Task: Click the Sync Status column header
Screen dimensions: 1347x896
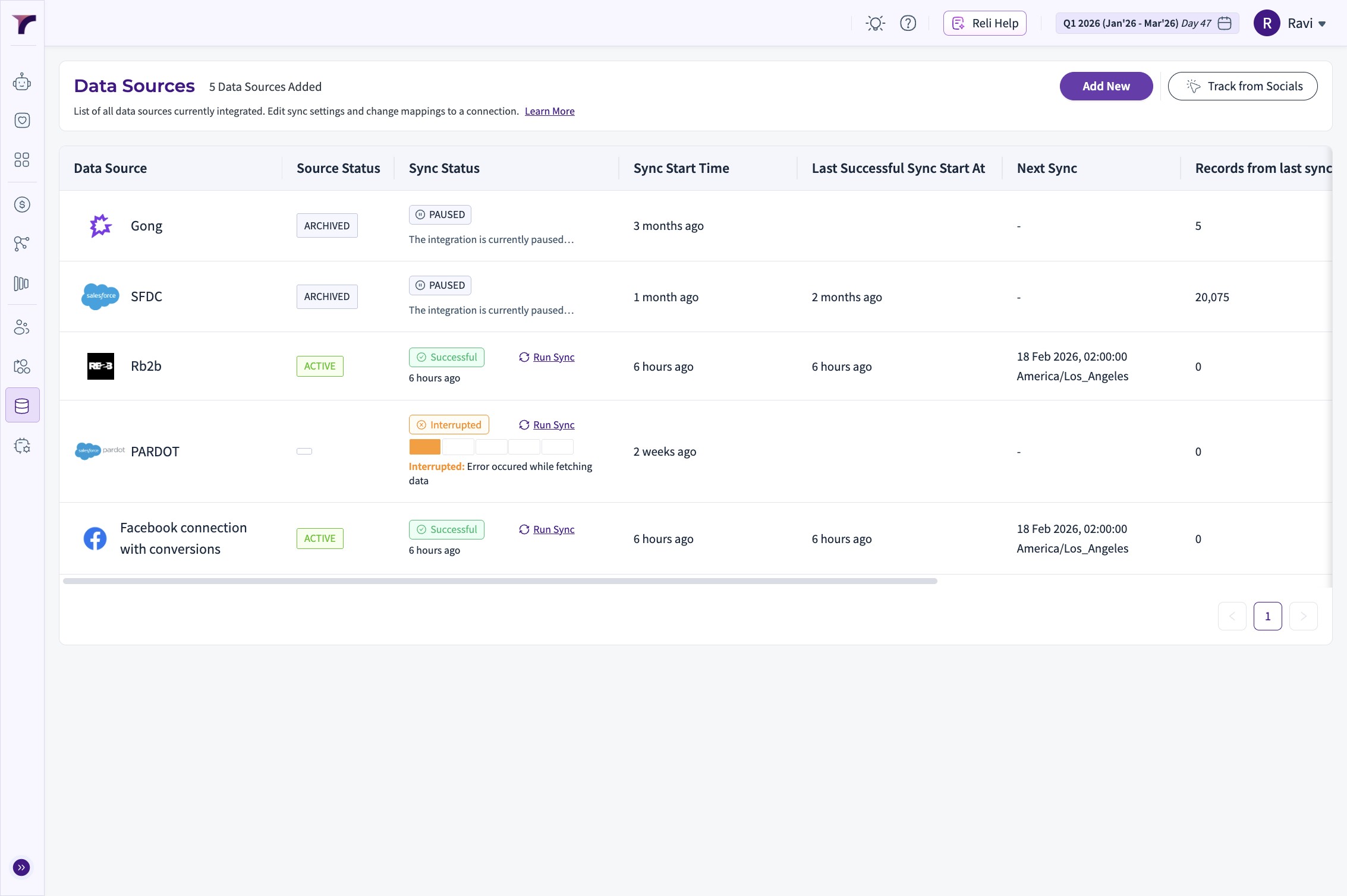Action: coord(444,169)
